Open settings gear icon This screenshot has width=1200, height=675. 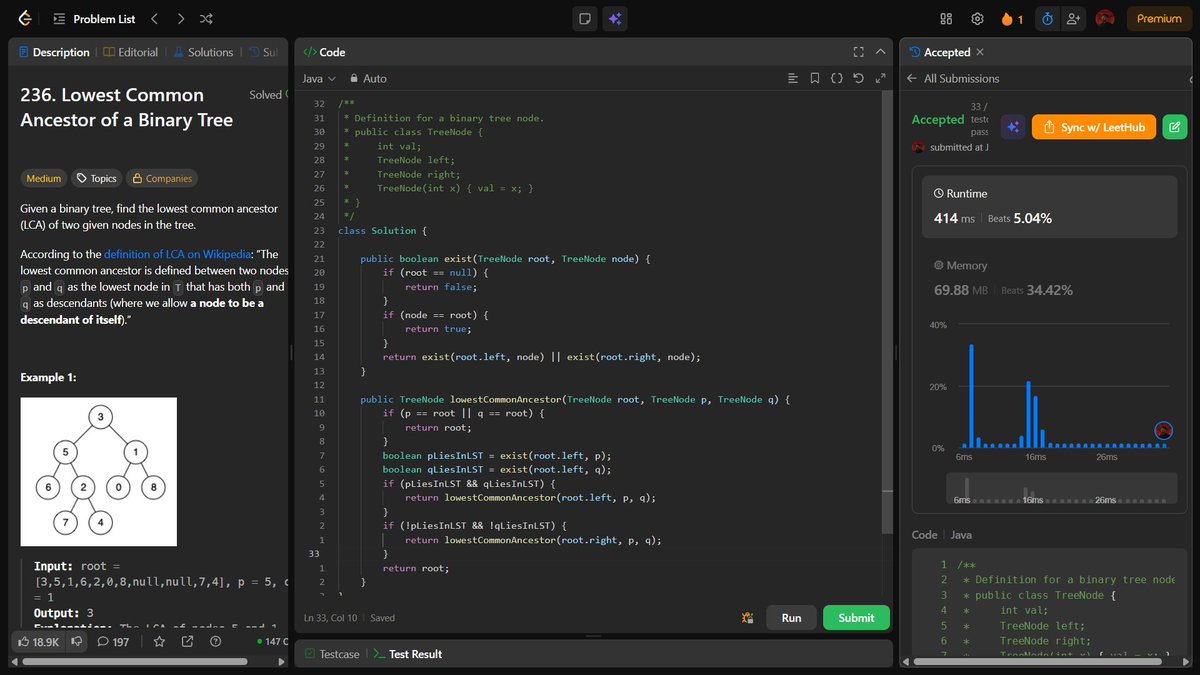977,18
